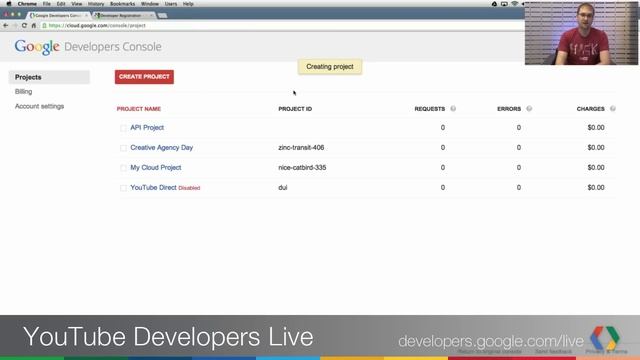Tick the API Project checkbox
Image resolution: width=640 pixels, height=360 pixels.
[123, 128]
